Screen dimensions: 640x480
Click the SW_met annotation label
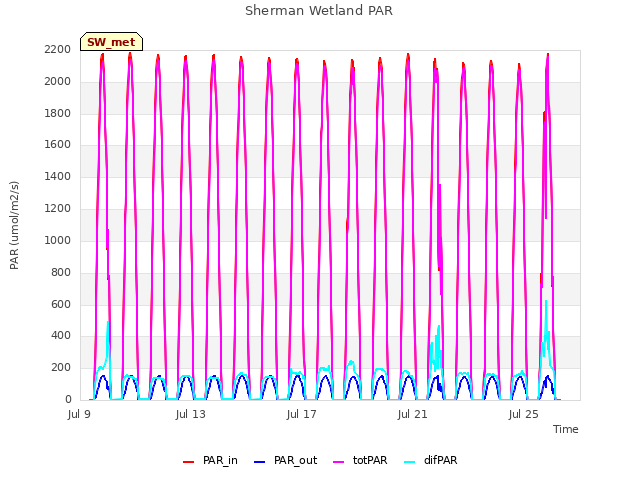(x=111, y=42)
